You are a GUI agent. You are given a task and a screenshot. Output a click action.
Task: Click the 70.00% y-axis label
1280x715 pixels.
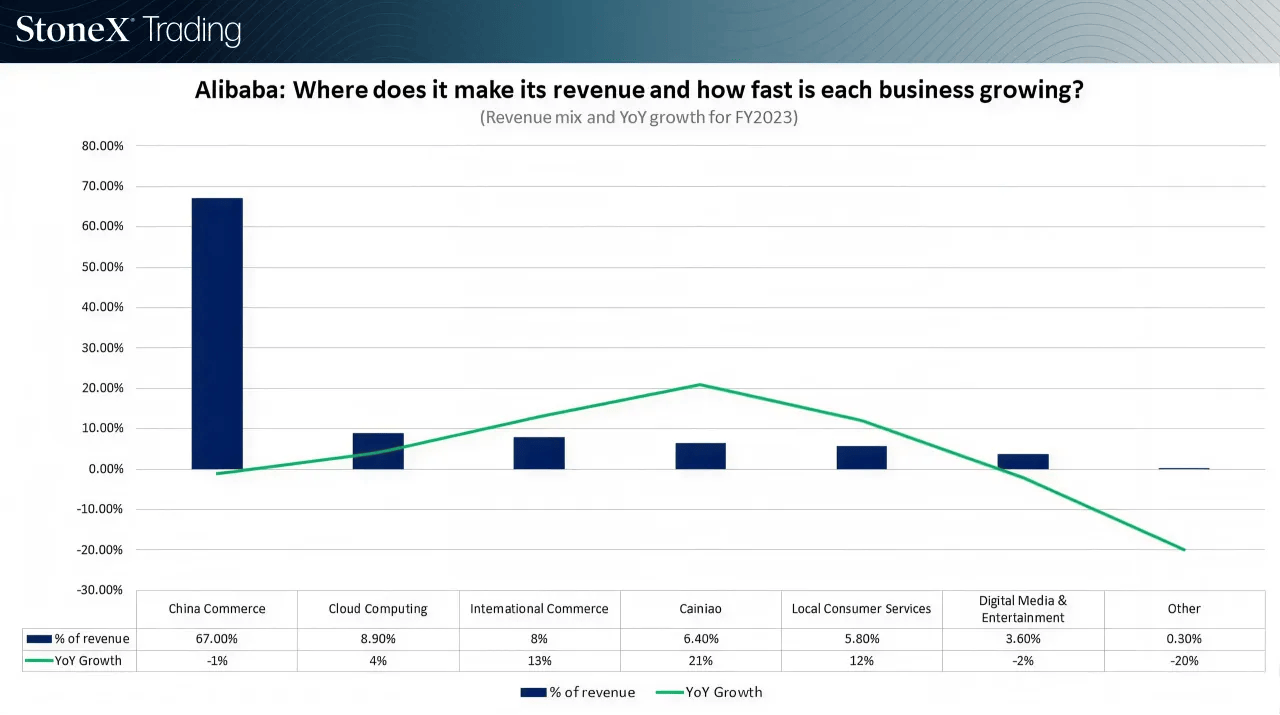(x=102, y=186)
